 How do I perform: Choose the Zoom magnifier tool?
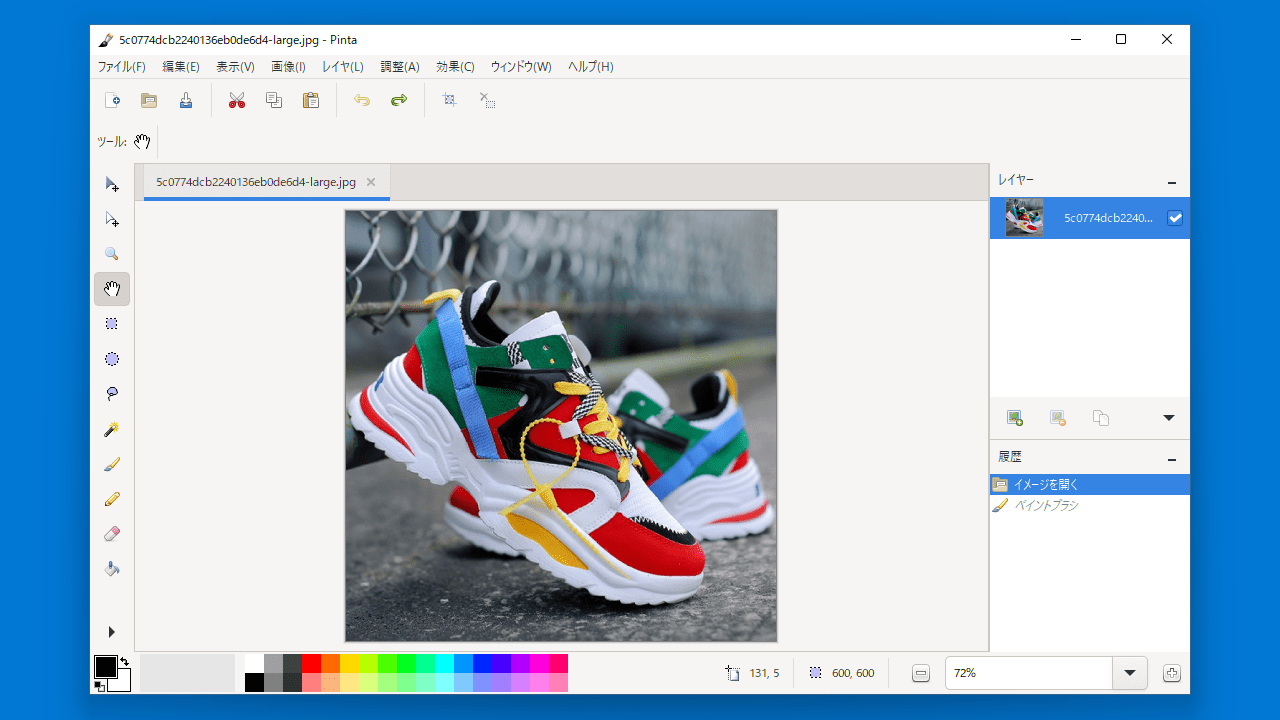tap(112, 254)
